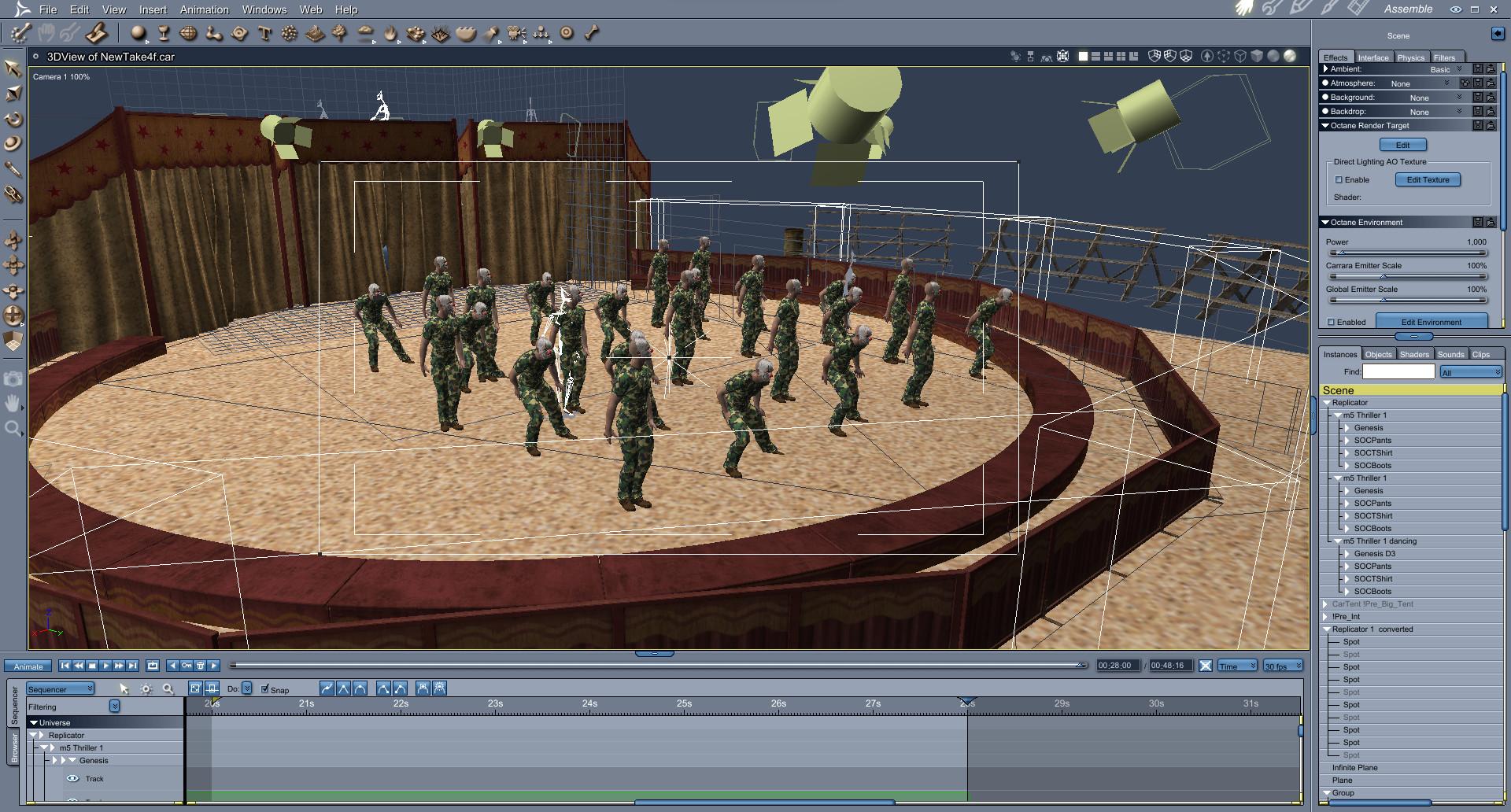1511x812 pixels.
Task: Click the sequencer zoom magnifier icon
Action: click(x=168, y=688)
